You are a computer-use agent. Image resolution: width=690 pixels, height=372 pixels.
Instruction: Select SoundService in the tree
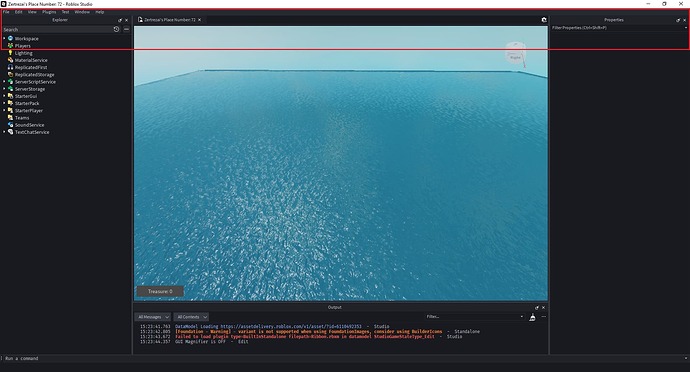29,125
